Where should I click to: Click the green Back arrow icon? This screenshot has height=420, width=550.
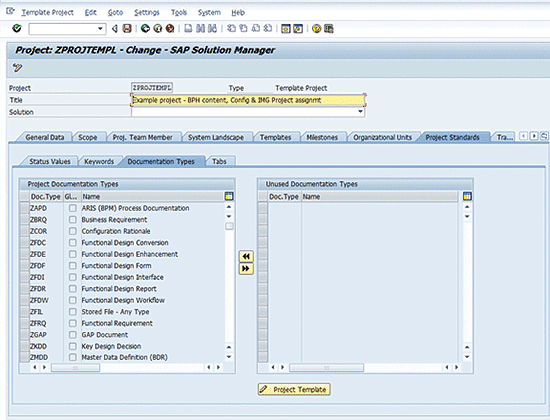click(145, 28)
